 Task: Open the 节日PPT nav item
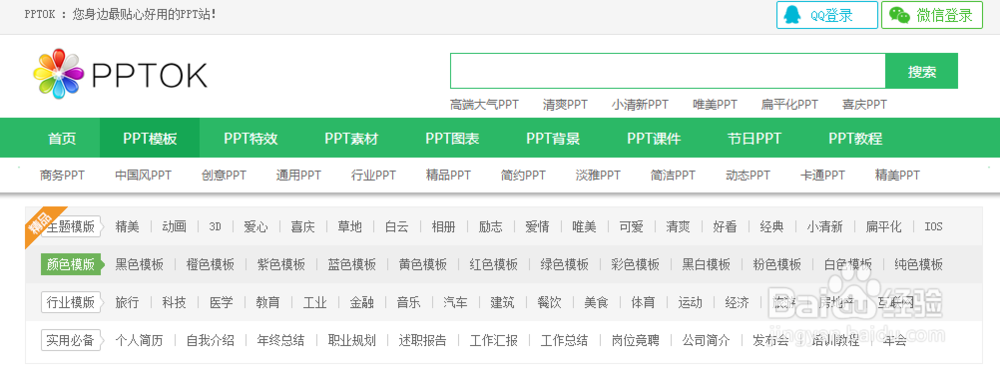754,138
